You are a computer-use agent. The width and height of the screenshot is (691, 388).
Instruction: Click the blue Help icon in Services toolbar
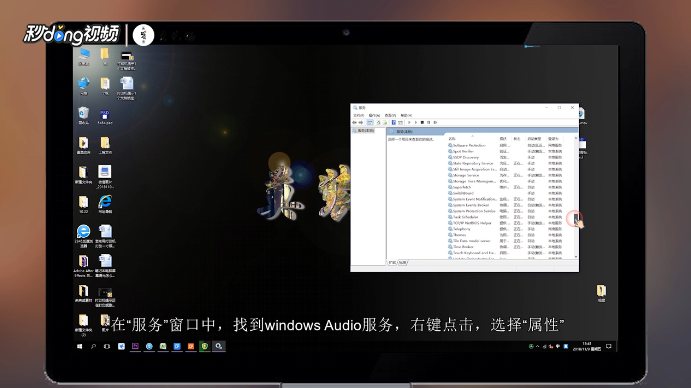(x=394, y=122)
